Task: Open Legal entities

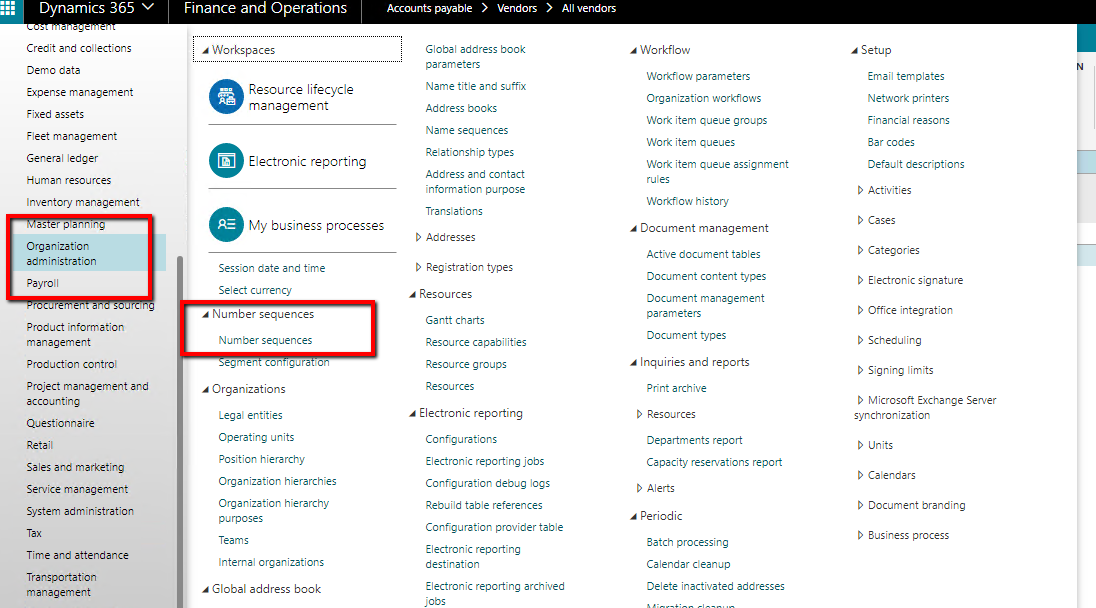Action: (250, 415)
